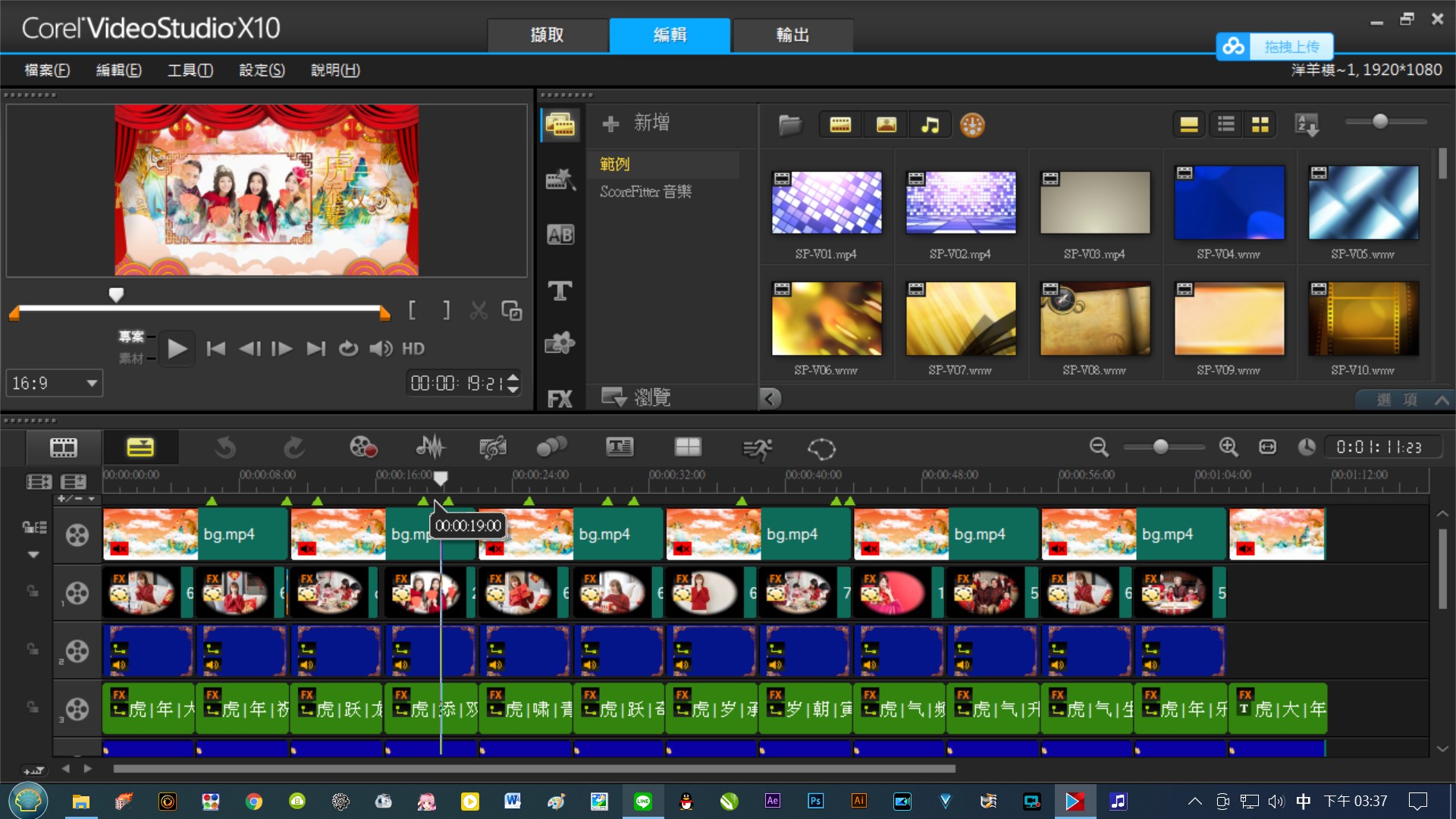The image size is (1456, 819).
Task: Open the 設定(S) Settings menu
Action: 262,71
